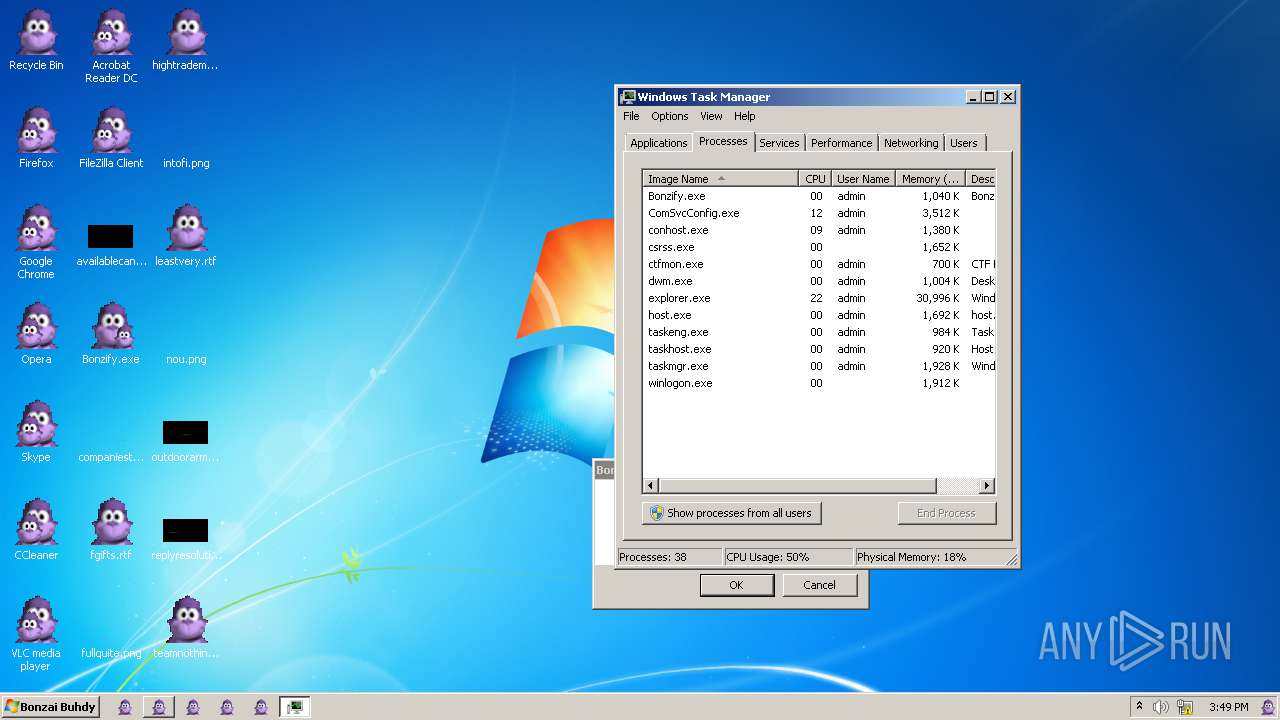Switch to the Networking tab
Image resolution: width=1280 pixels, height=720 pixels.
pyautogui.click(x=911, y=143)
